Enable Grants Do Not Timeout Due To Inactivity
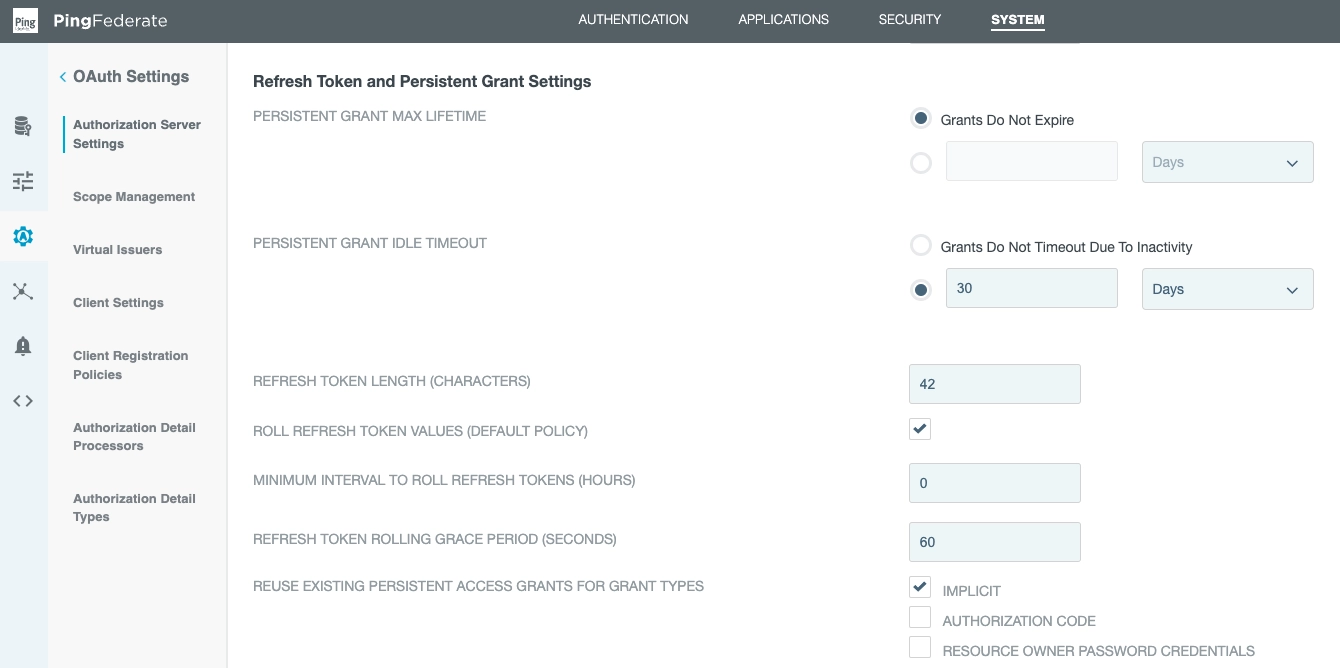 (921, 246)
